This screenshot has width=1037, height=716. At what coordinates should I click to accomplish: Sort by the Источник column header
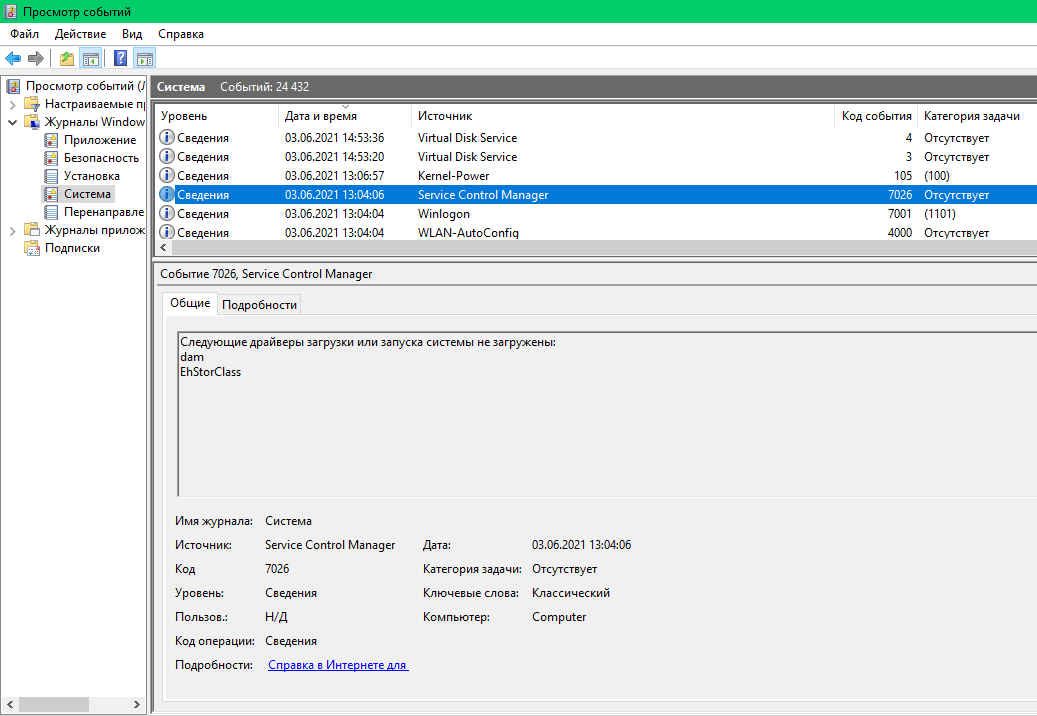click(622, 116)
